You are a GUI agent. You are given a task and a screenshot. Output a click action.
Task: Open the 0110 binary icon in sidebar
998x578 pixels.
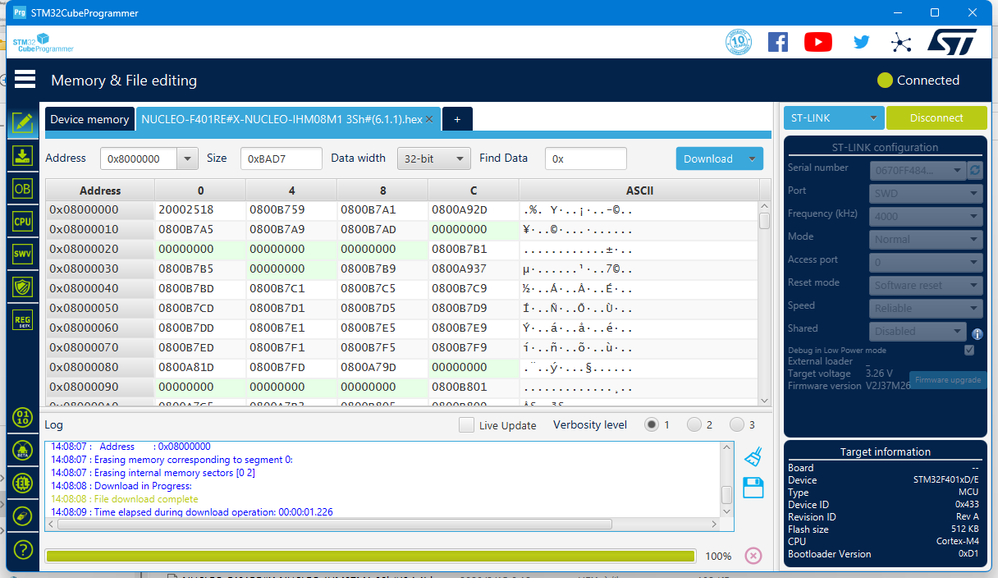23,418
